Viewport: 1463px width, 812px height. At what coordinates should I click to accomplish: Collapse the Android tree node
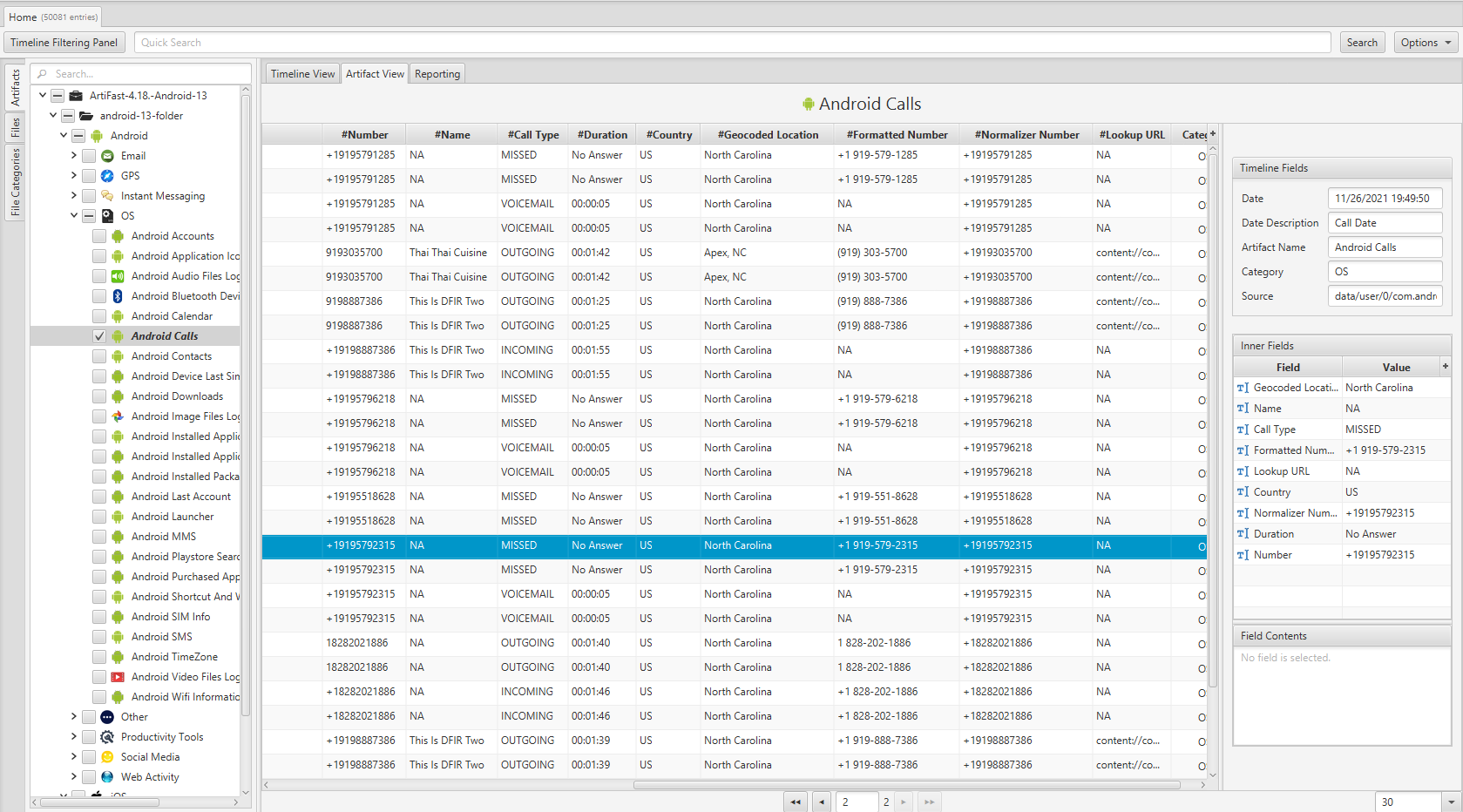64,135
